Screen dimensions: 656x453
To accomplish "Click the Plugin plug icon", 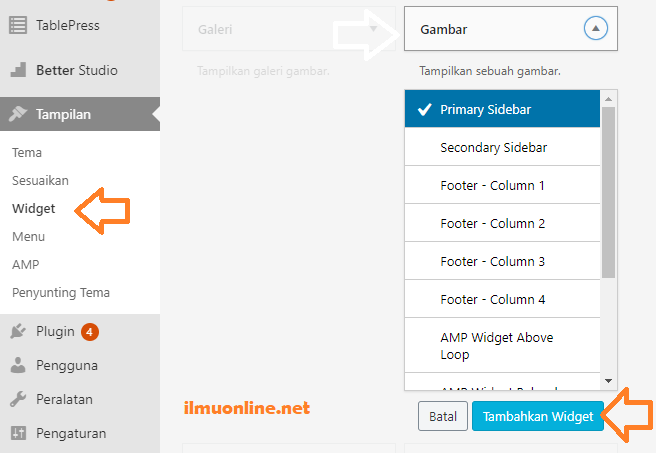I will point(18,331).
